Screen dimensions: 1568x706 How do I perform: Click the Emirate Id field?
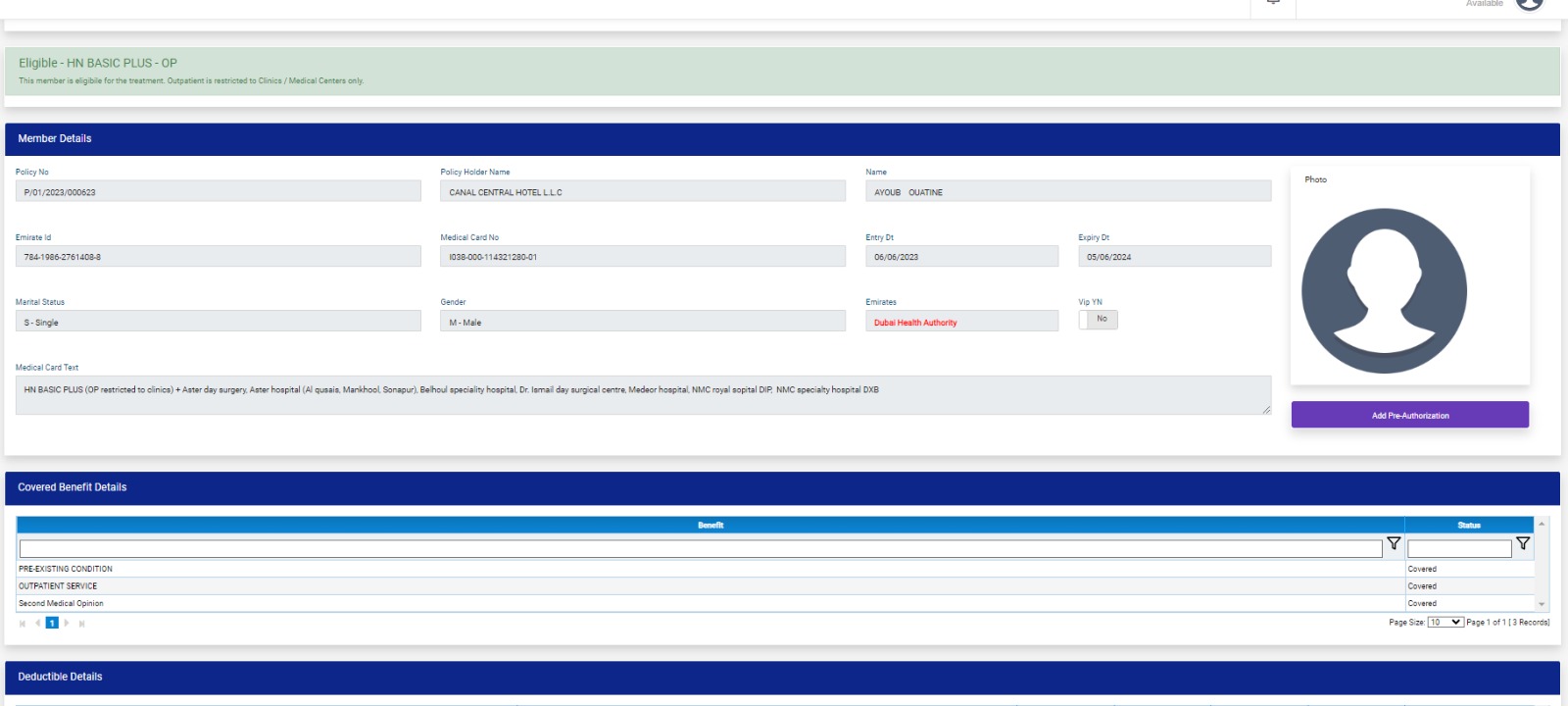click(219, 256)
